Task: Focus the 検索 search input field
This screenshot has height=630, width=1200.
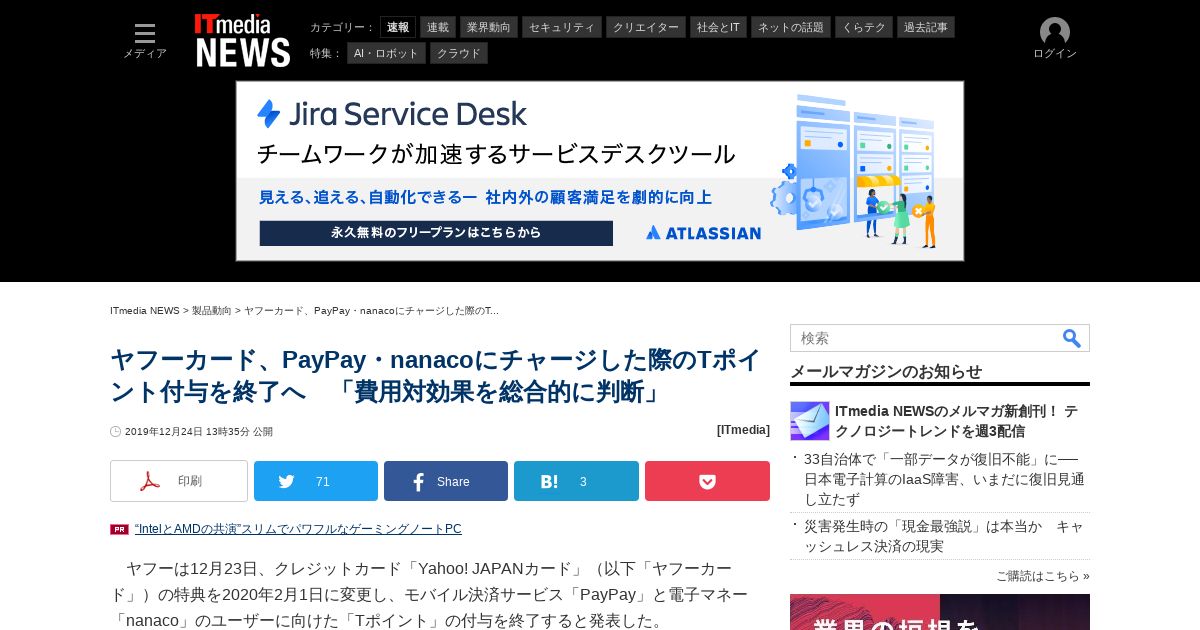Action: point(925,338)
